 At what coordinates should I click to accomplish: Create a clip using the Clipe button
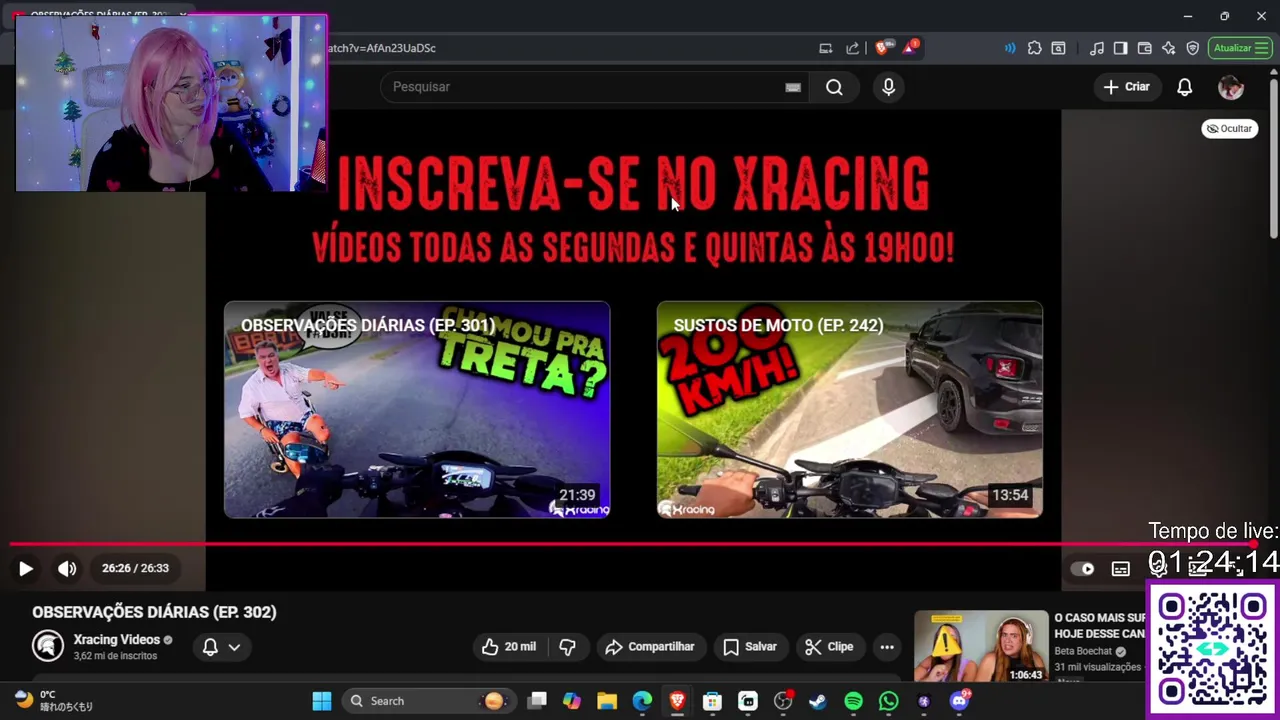click(x=829, y=647)
